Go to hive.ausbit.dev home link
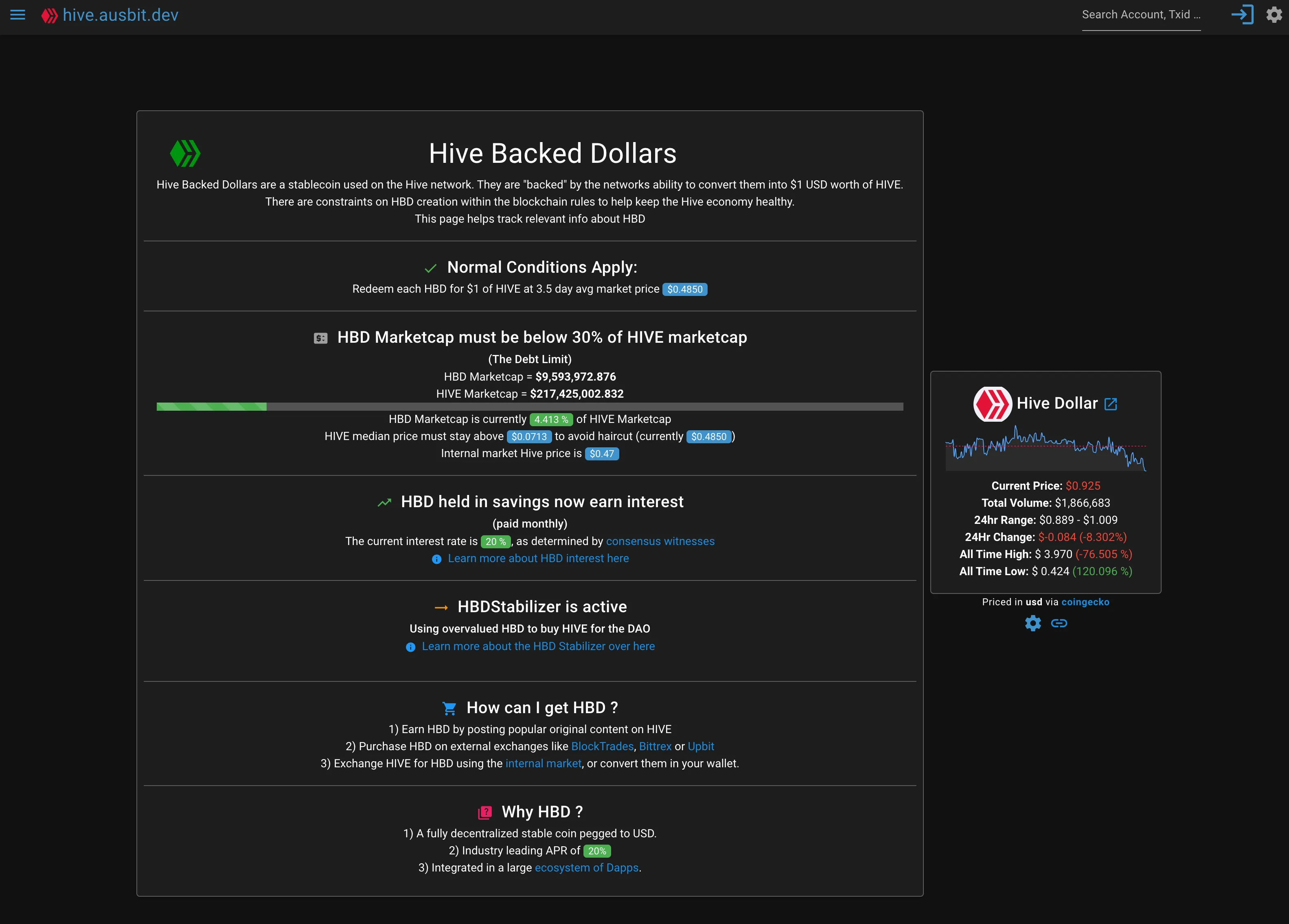The image size is (1289, 924). coord(121,15)
